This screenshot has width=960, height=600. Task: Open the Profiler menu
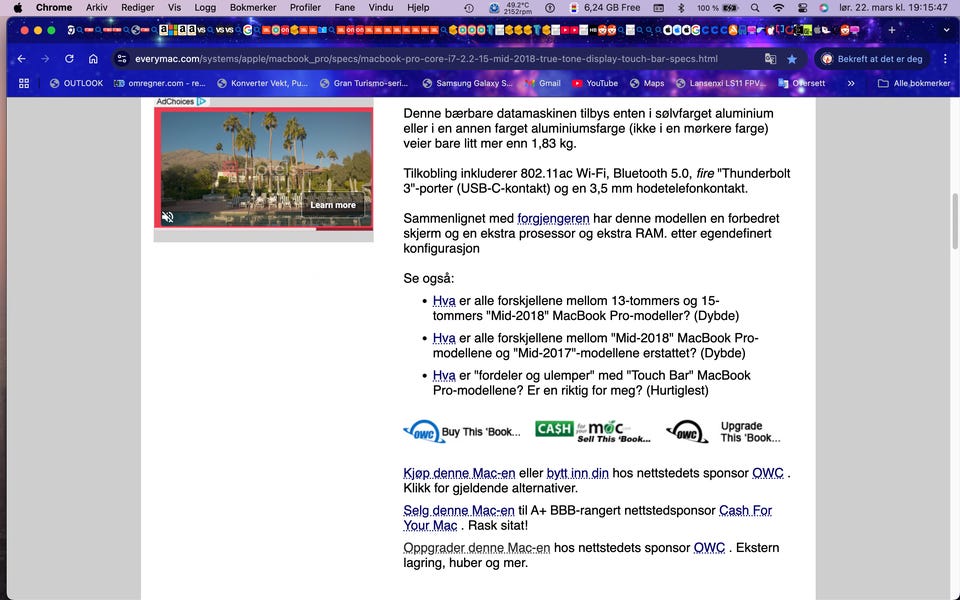(x=305, y=7)
